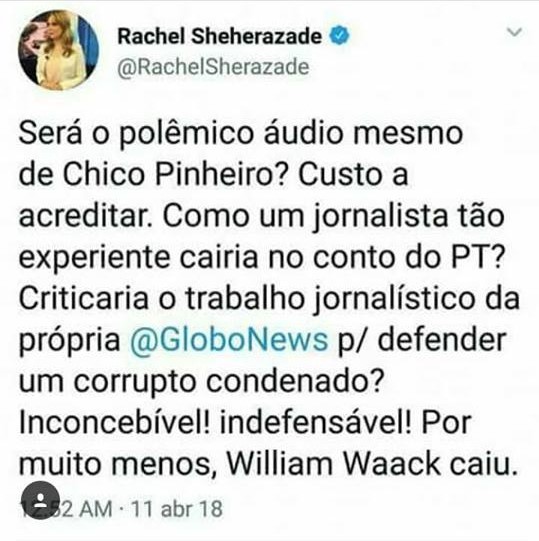The image size is (539, 541).
Task: Click the word jornalístico in the tweet
Action: click(394, 299)
